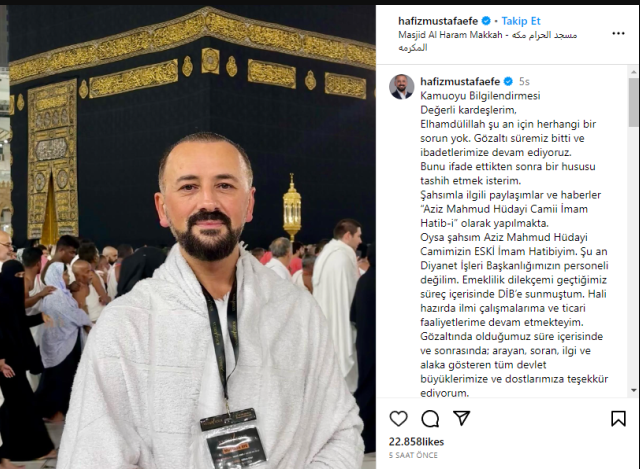The width and height of the screenshot is (640, 469).
Task: Like the post with the heart icon
Action: point(398,419)
